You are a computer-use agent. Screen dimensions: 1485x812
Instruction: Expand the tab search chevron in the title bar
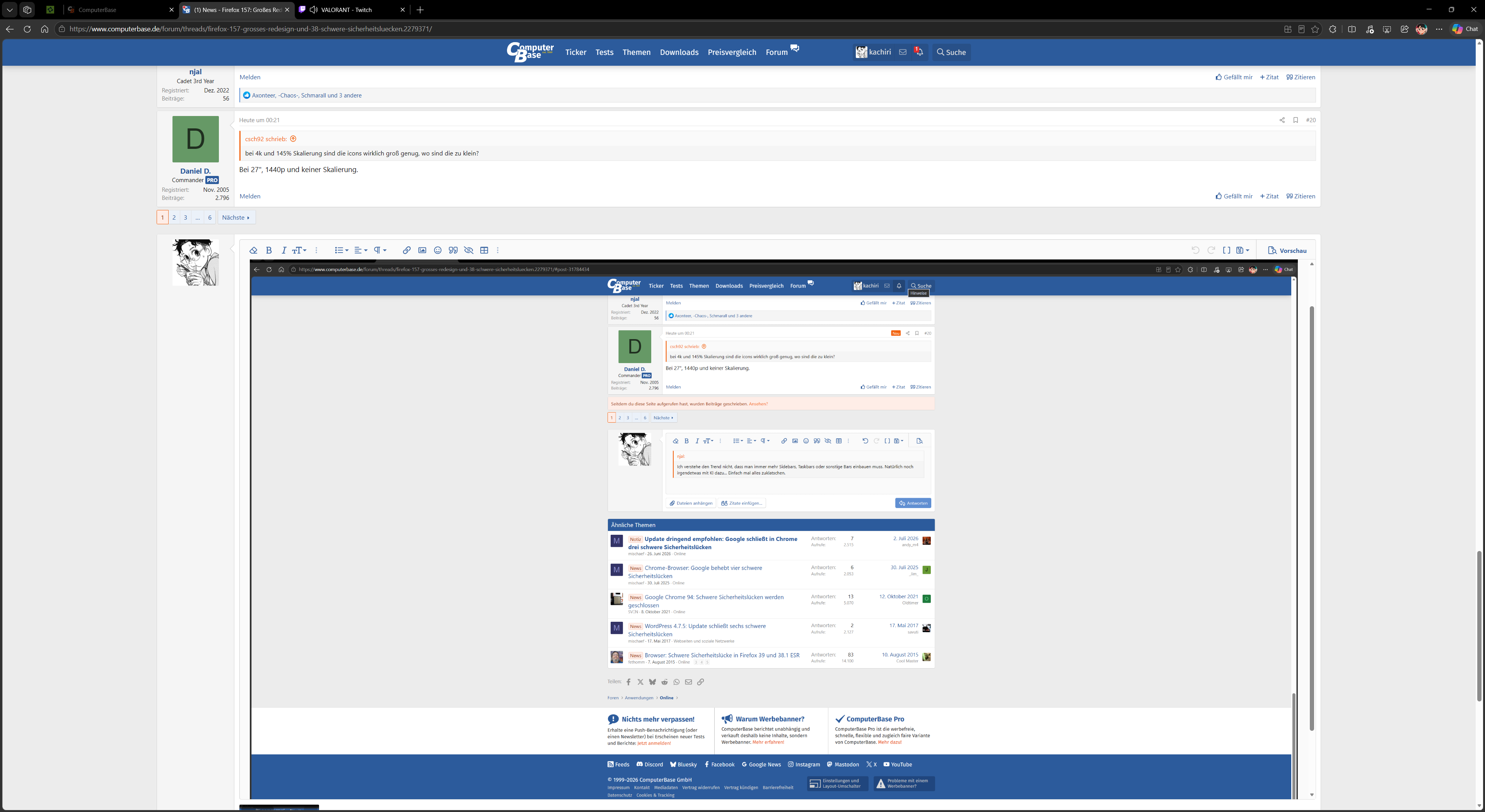point(9,10)
